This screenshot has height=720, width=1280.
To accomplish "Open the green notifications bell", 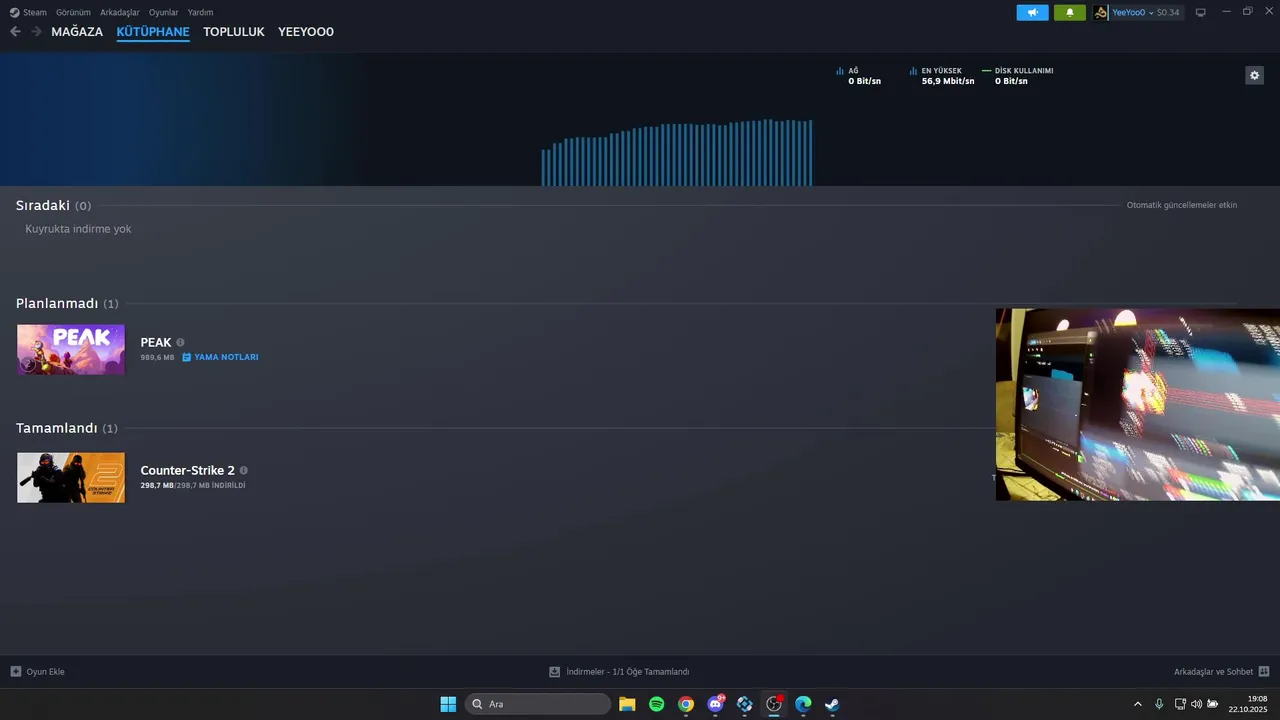I will click(1069, 12).
